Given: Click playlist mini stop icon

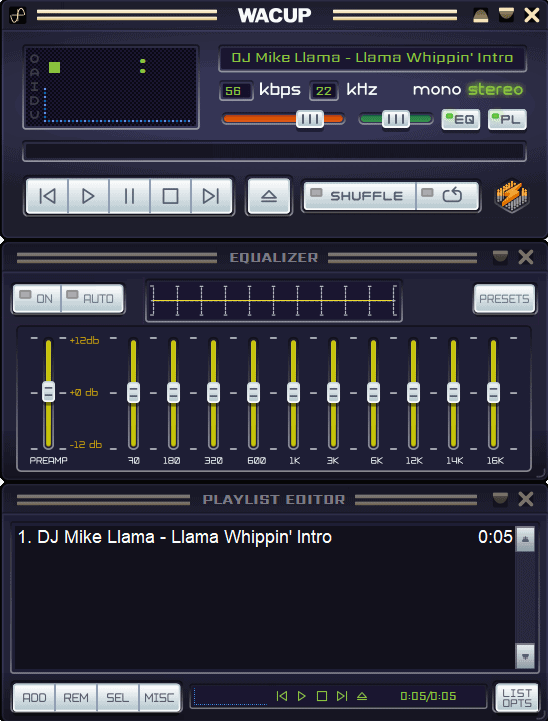Looking at the screenshot, I should click(x=322, y=696).
